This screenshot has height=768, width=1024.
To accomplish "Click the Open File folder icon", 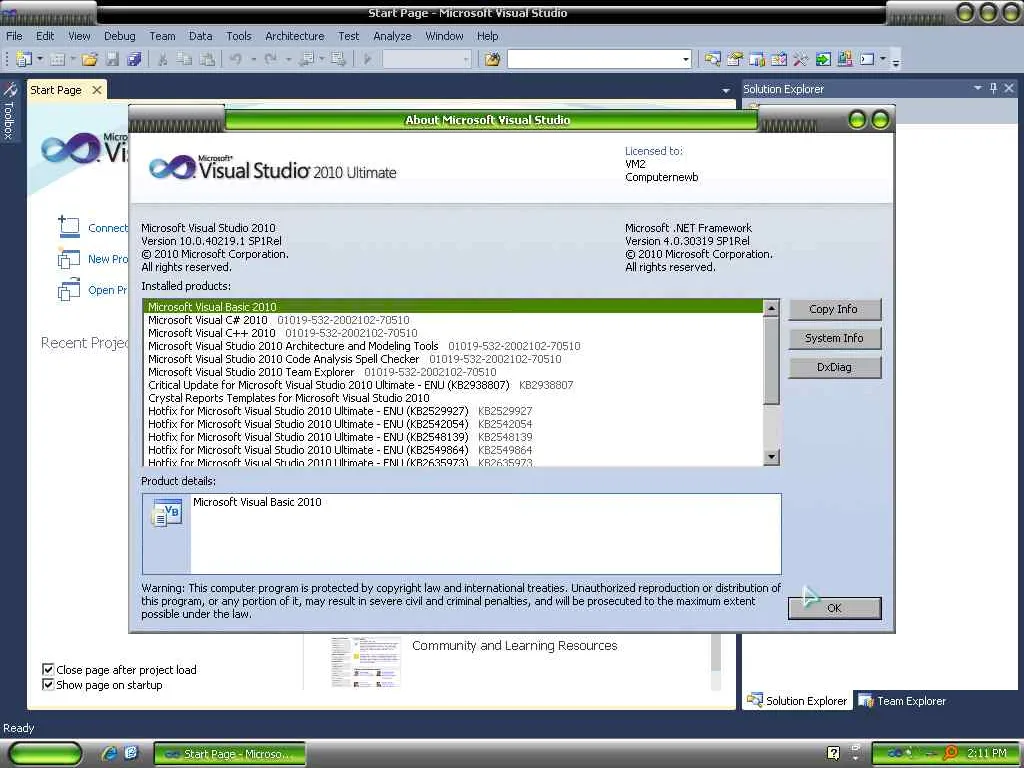I will tap(89, 59).
